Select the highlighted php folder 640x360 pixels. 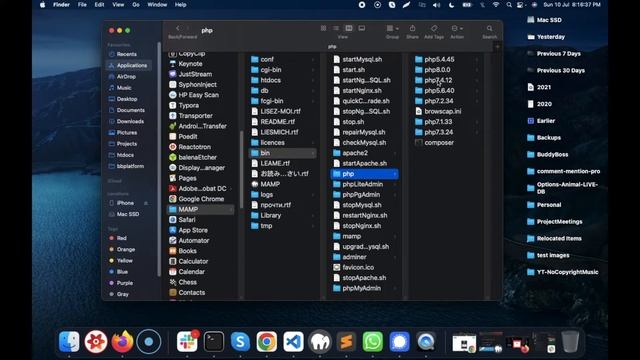[x=364, y=174]
